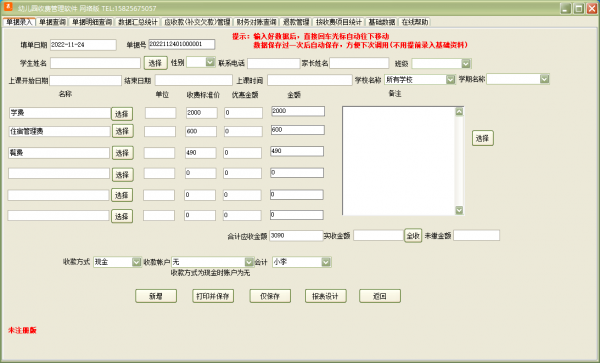
Task: Click the 仅保存 button
Action: 270,296
